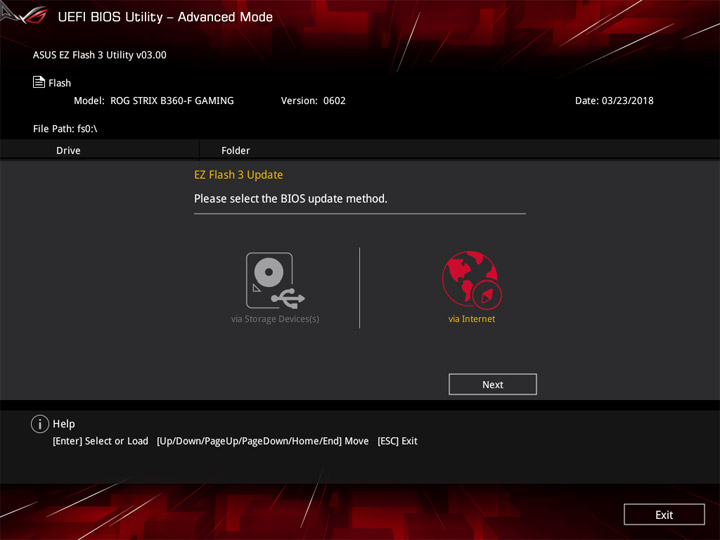Click the Flash document icon
The width and height of the screenshot is (720, 540).
click(x=39, y=82)
